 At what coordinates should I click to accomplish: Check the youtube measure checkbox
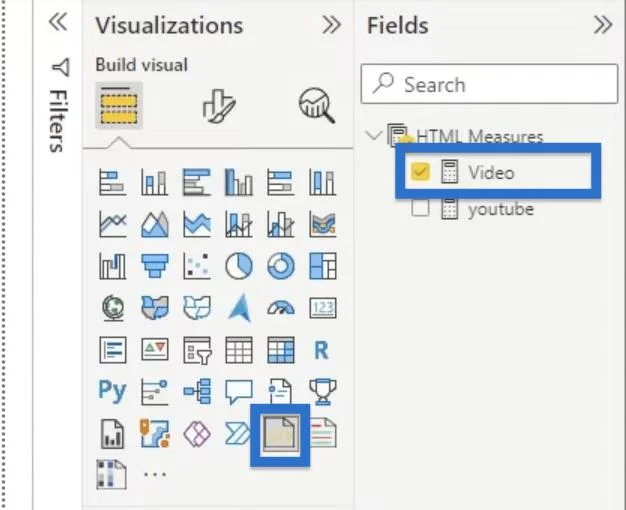coord(420,208)
